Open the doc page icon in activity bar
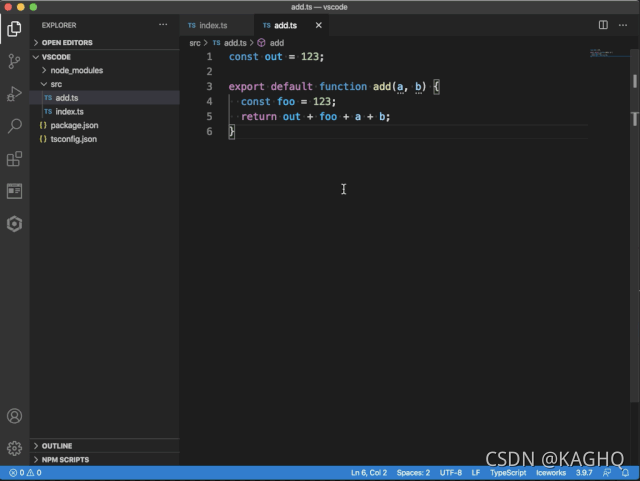 tap(14, 191)
